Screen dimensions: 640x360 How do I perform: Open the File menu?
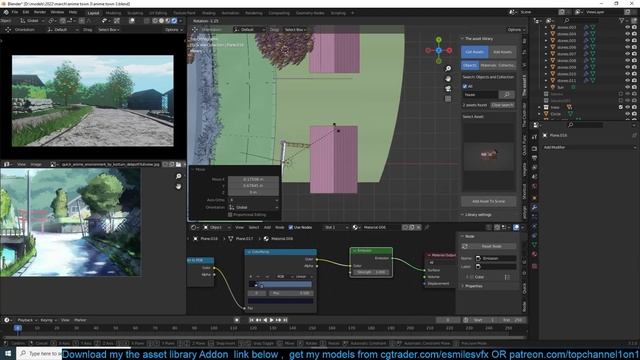click(x=15, y=12)
